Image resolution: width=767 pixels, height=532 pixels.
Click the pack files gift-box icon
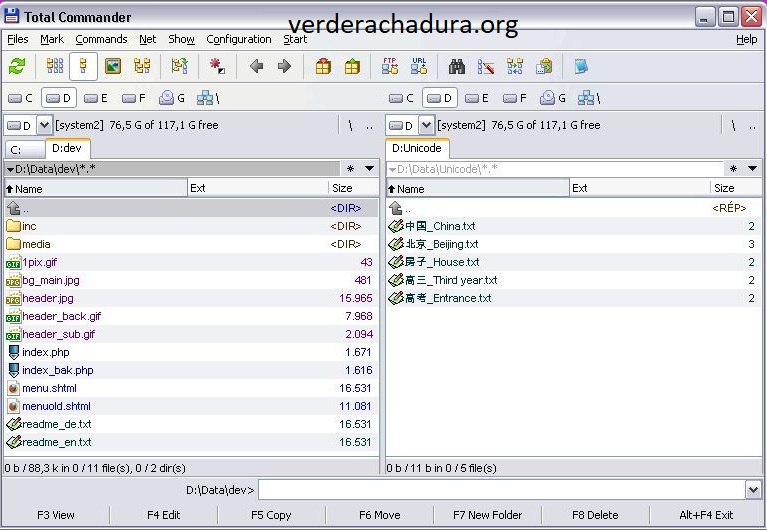(323, 66)
